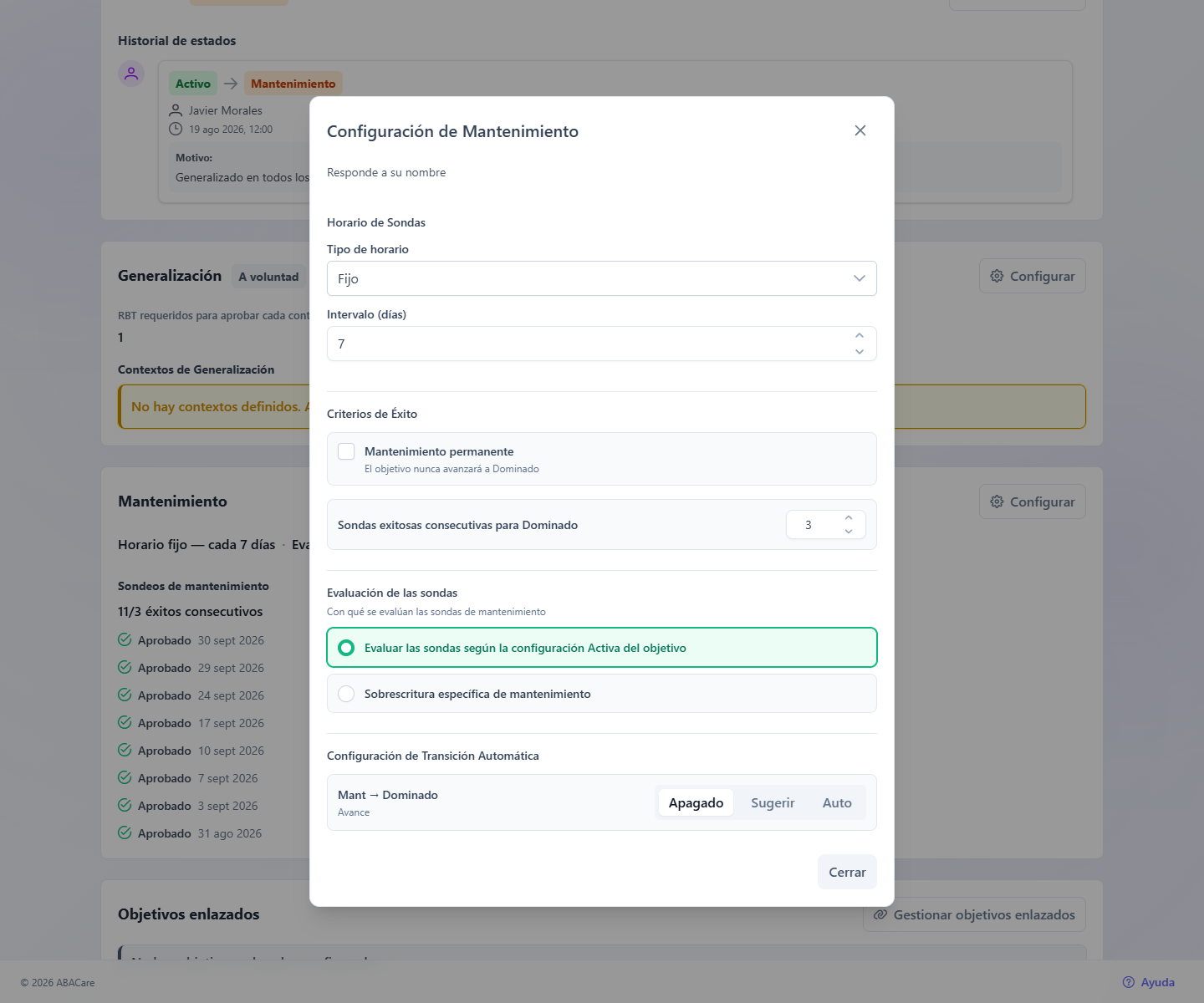Click check icon for Aprobado 31 ago 2026

125,832
